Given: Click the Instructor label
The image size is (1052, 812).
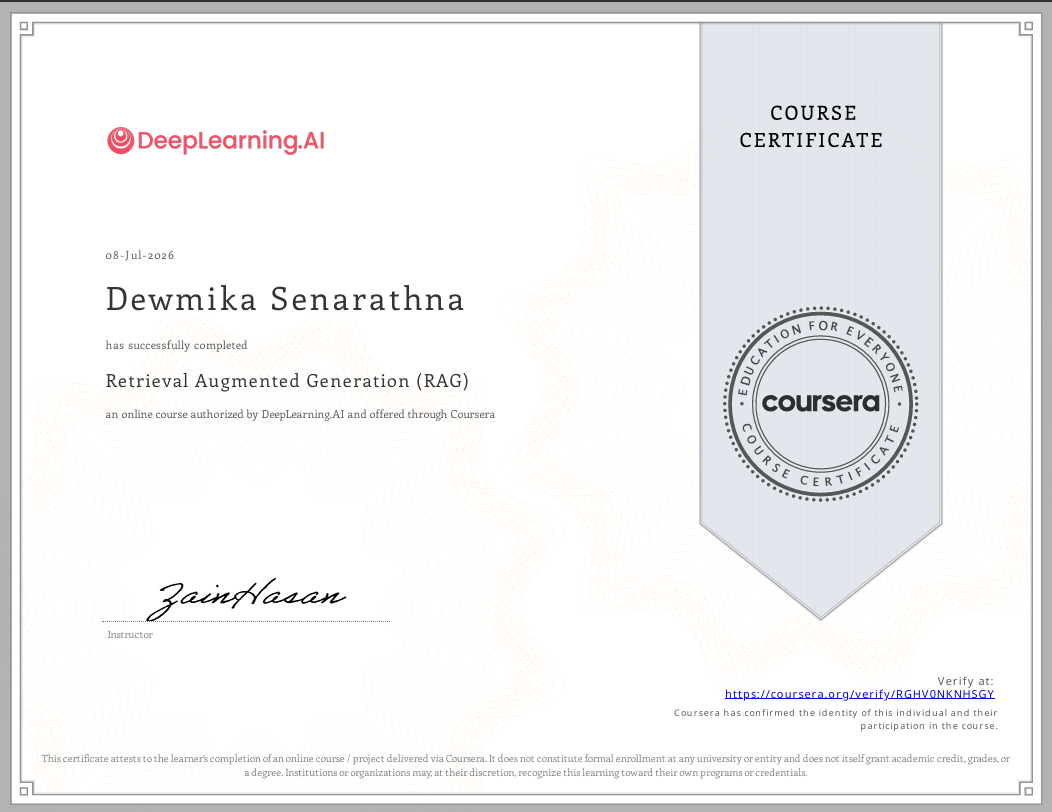Looking at the screenshot, I should [x=130, y=635].
